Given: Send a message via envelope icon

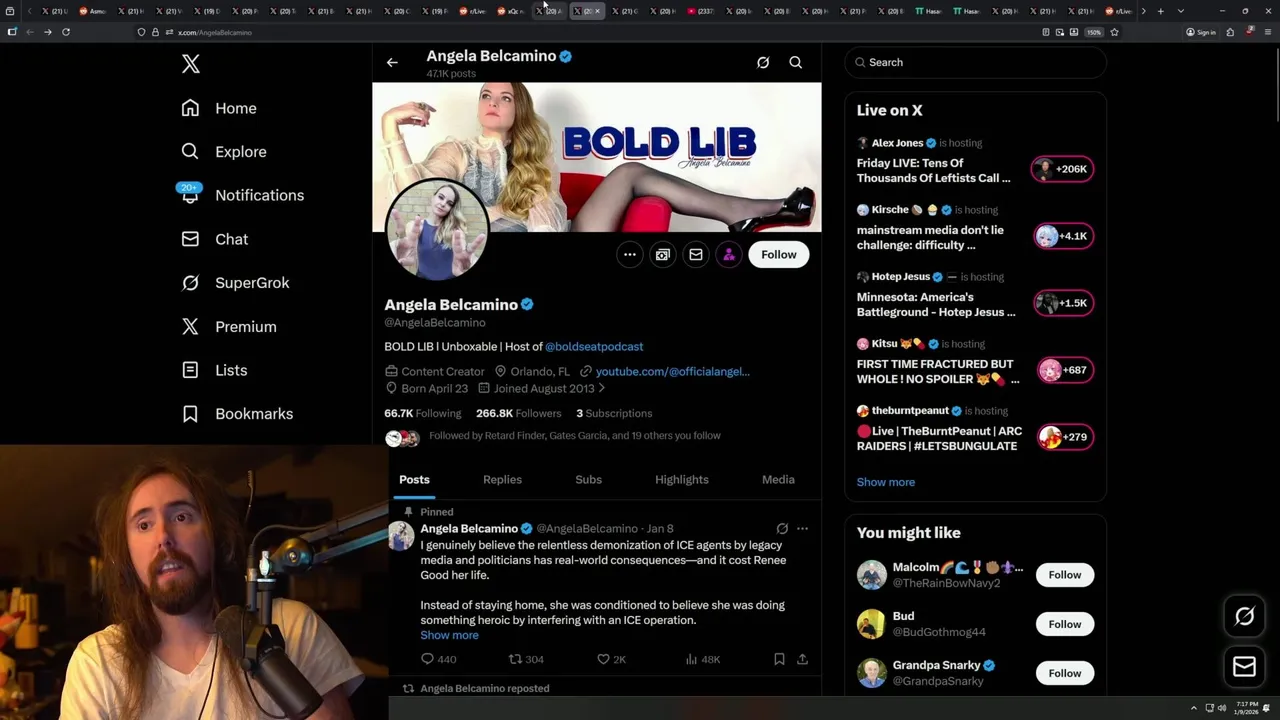Looking at the screenshot, I should [696, 255].
